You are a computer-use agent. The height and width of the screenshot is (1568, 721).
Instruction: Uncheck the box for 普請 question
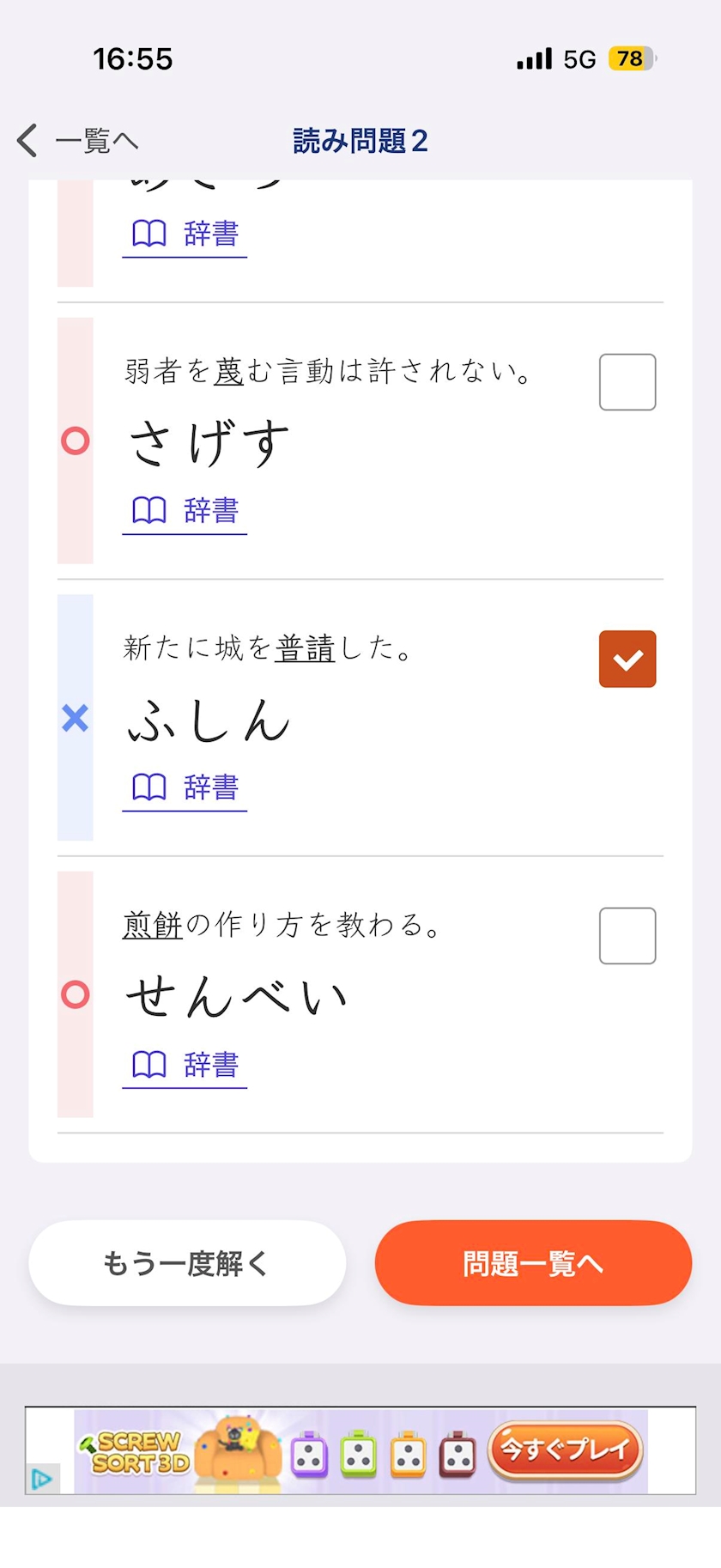click(627, 659)
